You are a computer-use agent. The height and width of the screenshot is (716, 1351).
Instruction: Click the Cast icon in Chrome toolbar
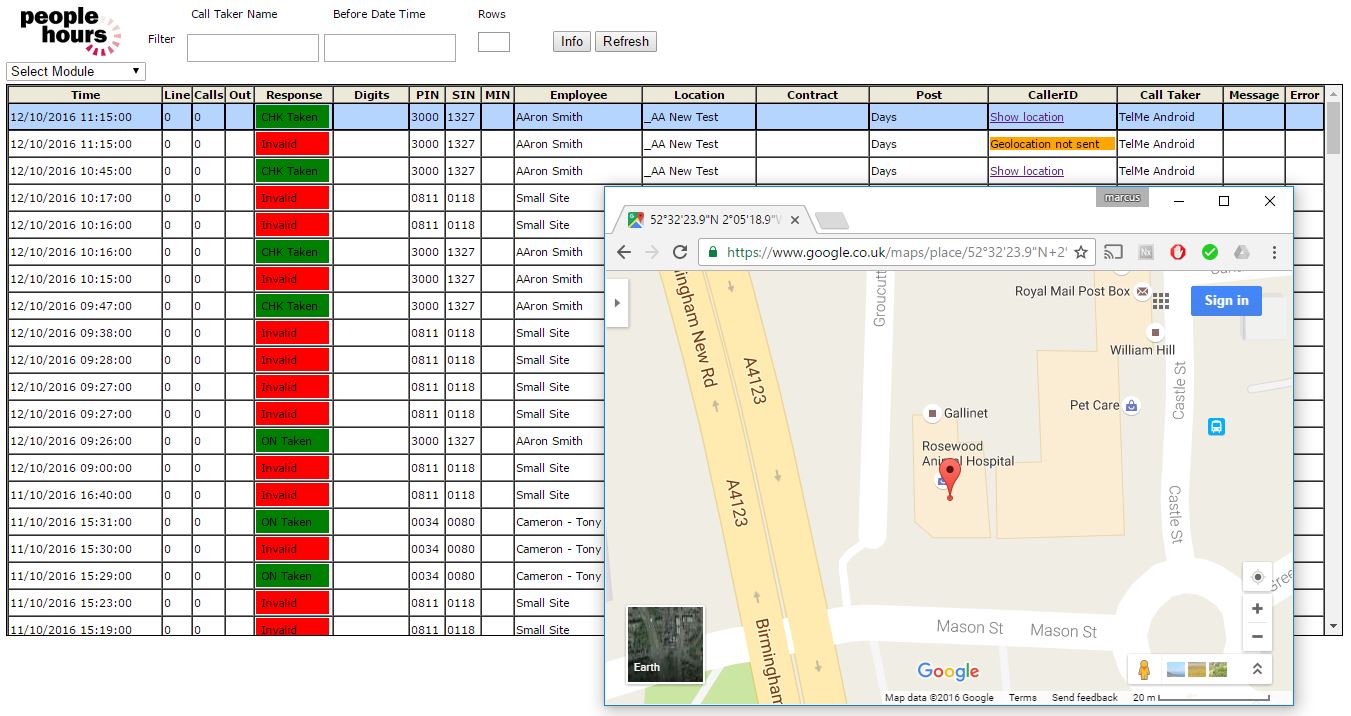click(x=1113, y=253)
